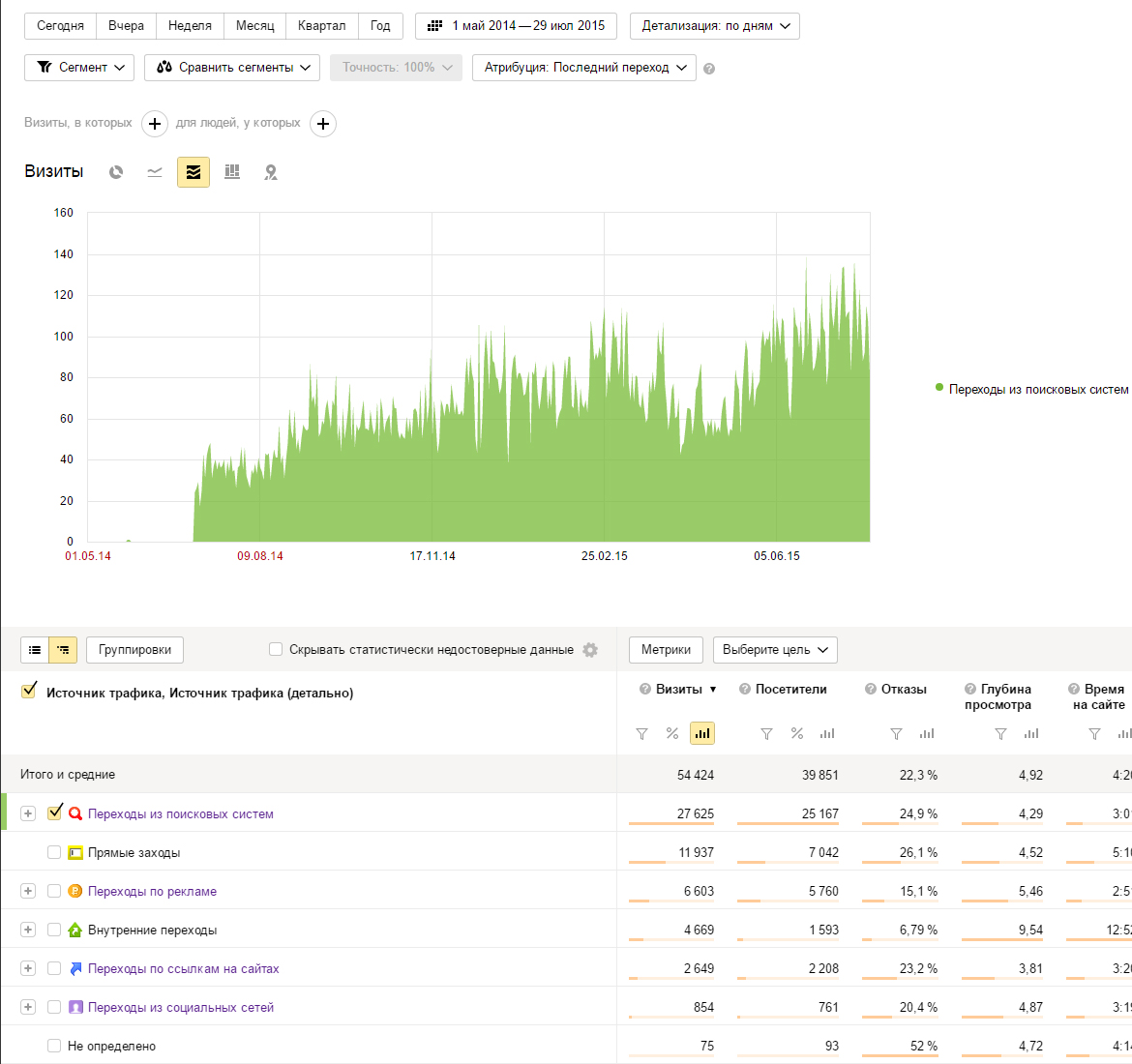Select the 'Квартал' period tab

[x=321, y=26]
